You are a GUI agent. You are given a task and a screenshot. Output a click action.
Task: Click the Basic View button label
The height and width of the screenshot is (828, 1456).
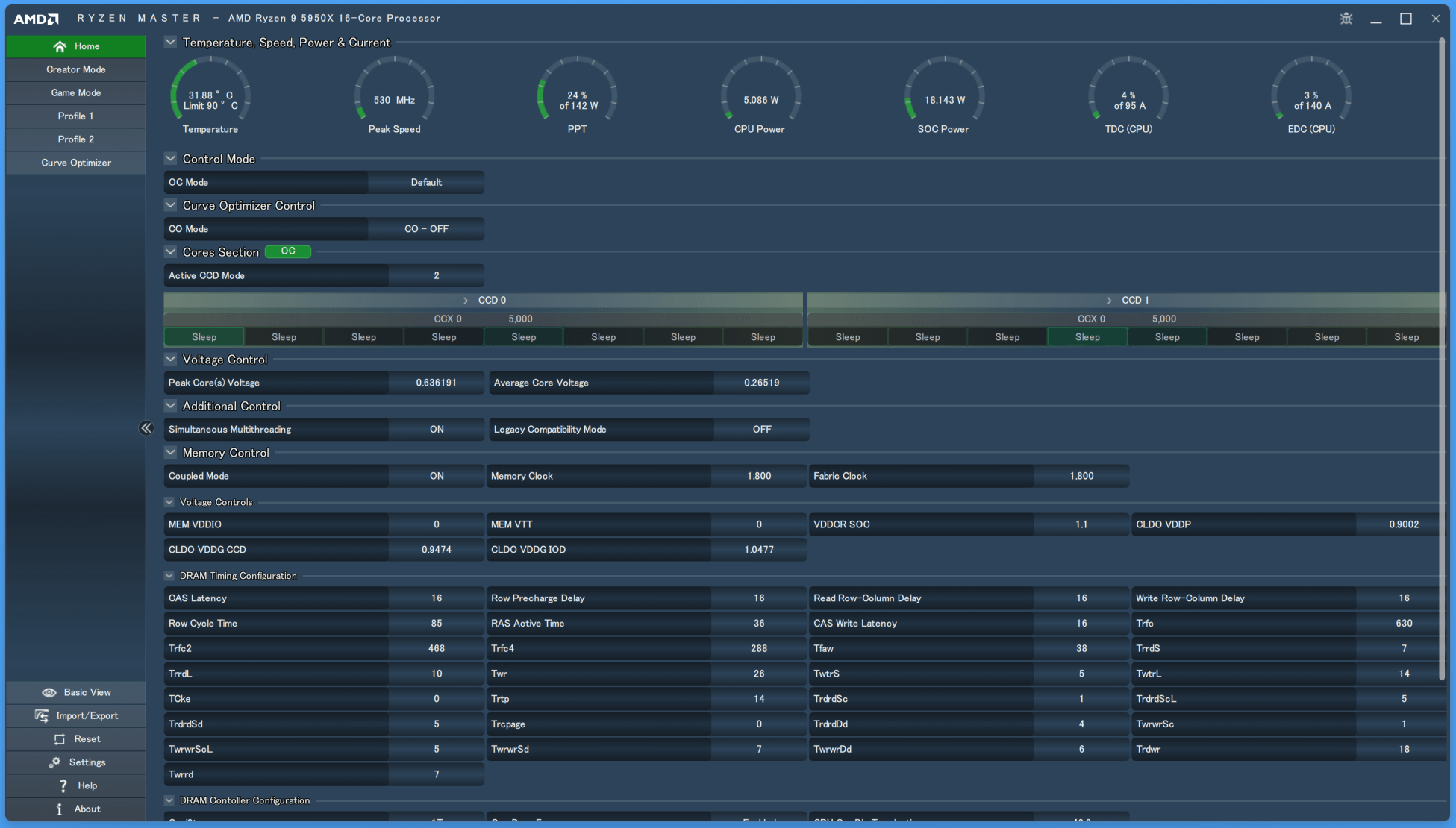pos(87,692)
